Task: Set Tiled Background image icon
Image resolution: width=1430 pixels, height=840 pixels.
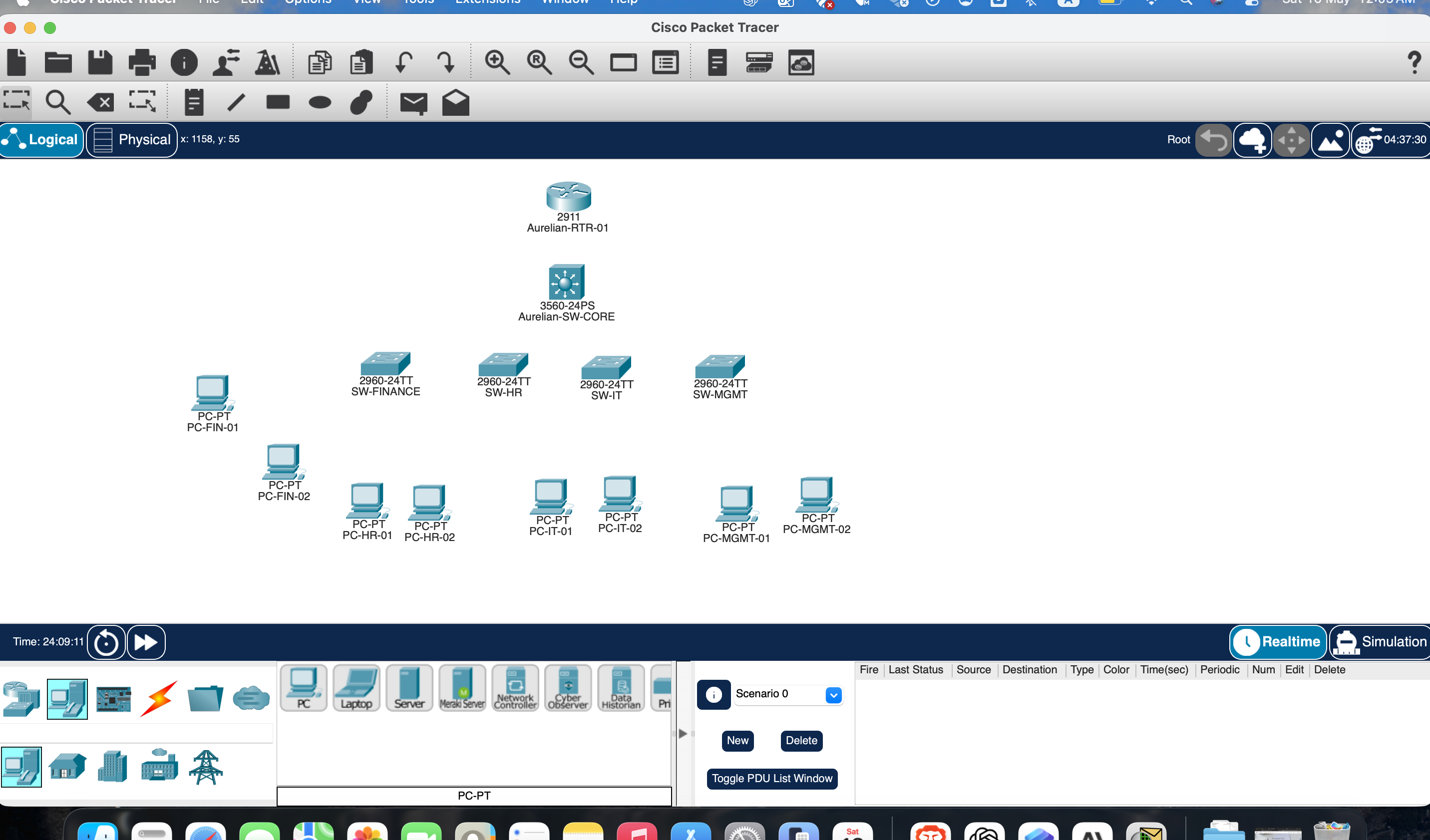Action: click(x=1331, y=140)
